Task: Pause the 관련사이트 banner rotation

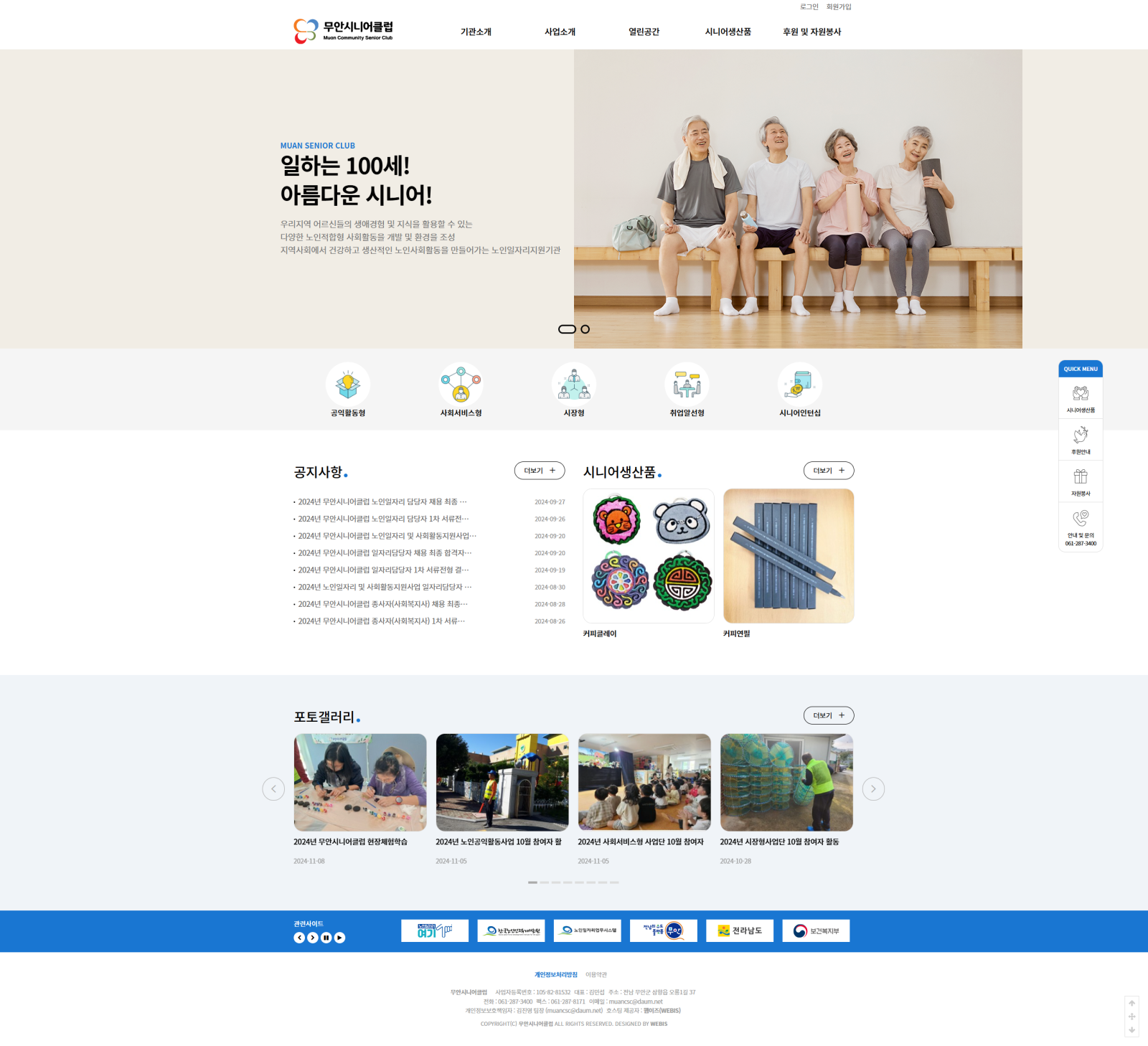Action: (326, 938)
